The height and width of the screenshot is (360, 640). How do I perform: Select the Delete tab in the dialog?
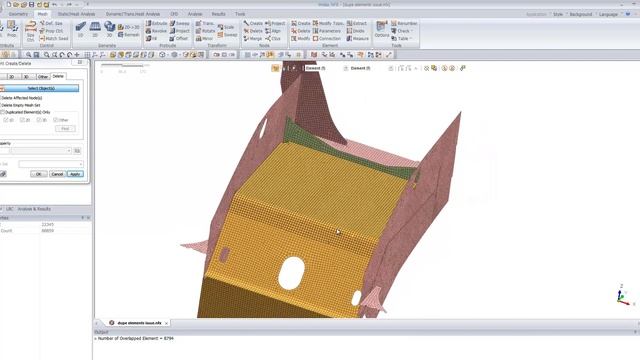tap(58, 76)
